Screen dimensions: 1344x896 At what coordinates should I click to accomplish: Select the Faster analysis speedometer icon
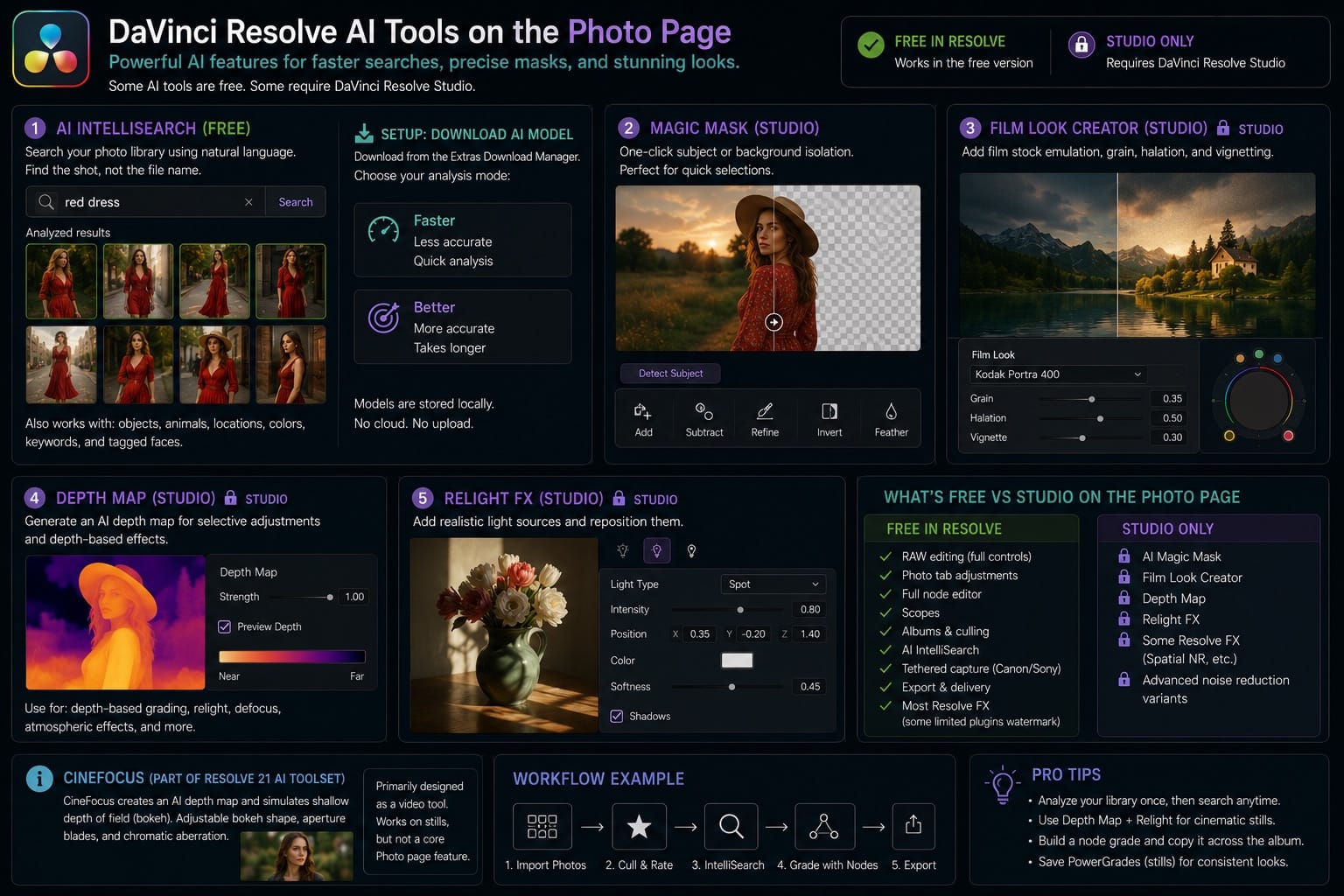pyautogui.click(x=383, y=229)
